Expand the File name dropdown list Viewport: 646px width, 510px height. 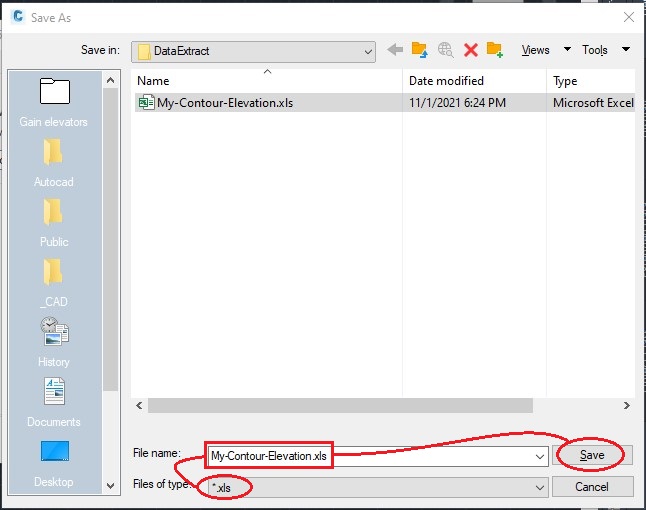(539, 456)
